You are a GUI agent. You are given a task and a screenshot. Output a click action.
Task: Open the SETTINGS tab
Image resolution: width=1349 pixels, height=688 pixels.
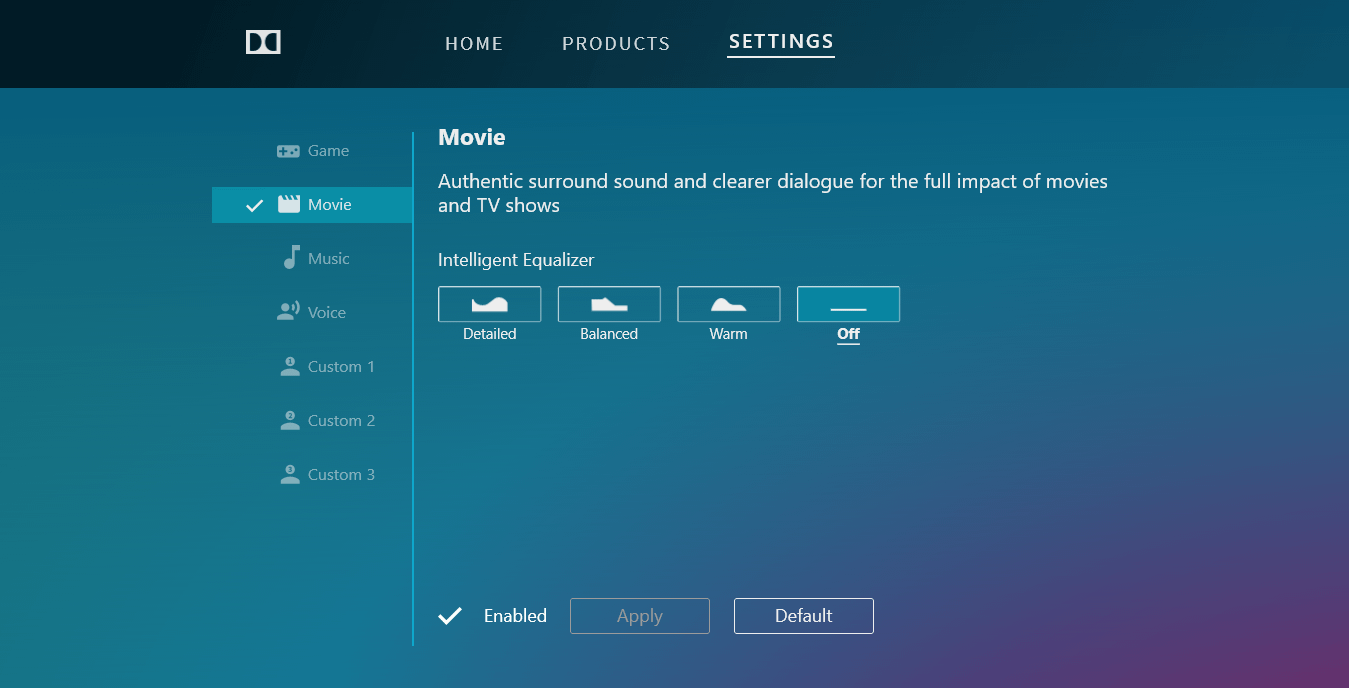[x=781, y=42]
